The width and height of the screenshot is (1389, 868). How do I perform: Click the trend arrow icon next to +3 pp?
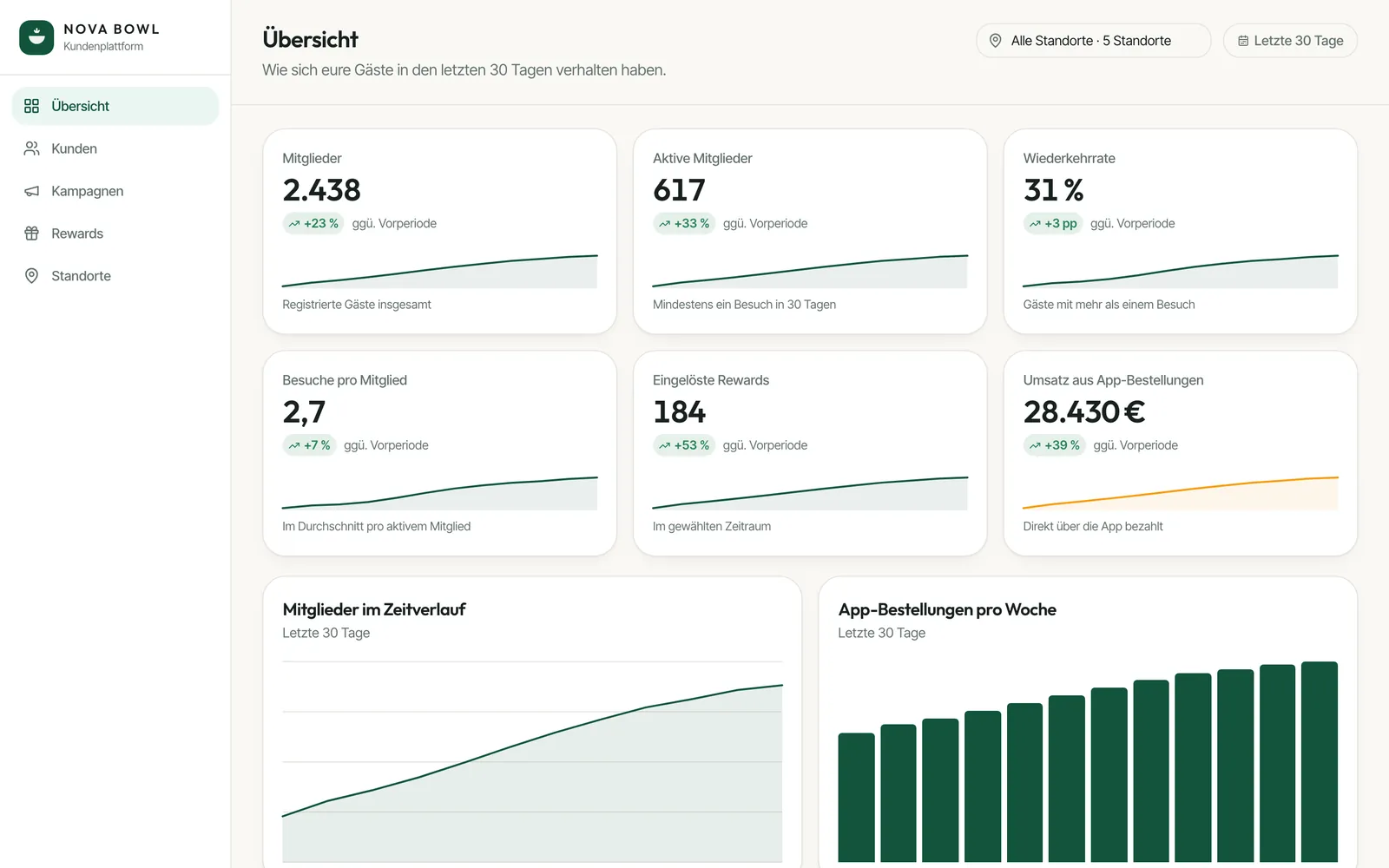pos(1035,224)
